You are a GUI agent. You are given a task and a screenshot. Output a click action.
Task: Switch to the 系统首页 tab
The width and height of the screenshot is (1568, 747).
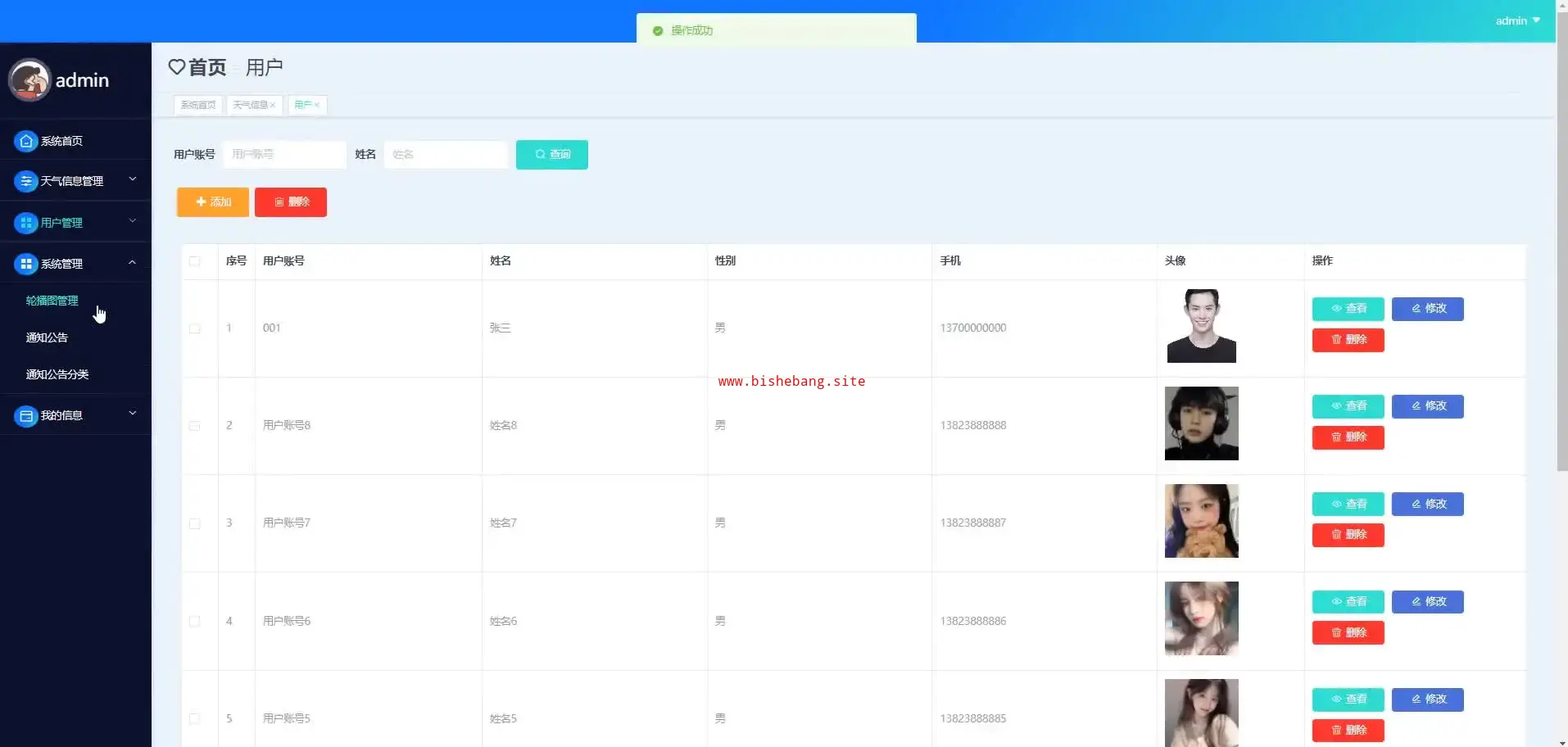pos(198,105)
